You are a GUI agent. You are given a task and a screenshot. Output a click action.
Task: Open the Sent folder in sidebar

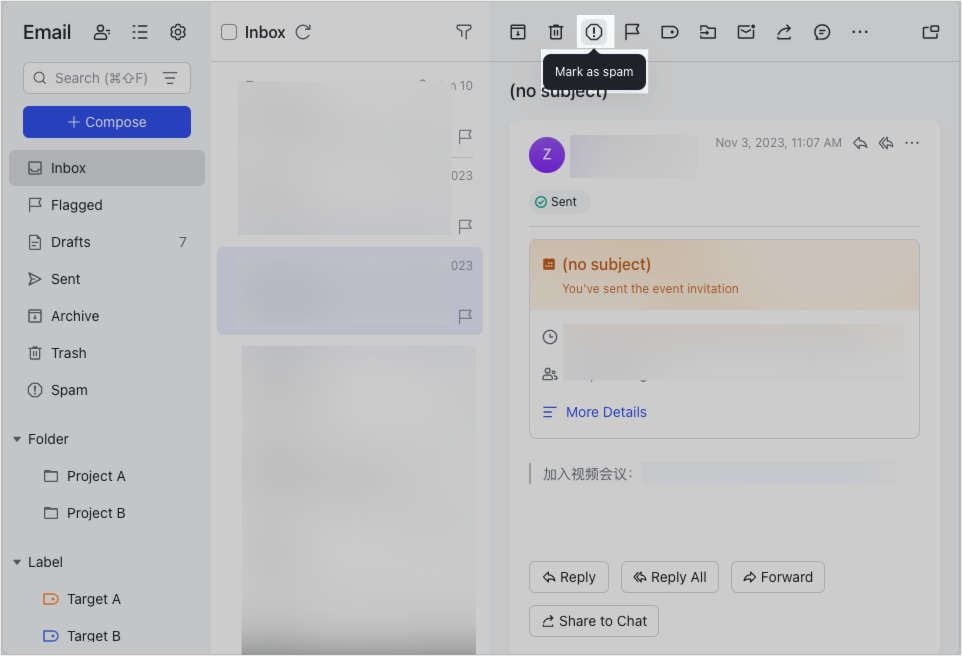pyautogui.click(x=107, y=279)
